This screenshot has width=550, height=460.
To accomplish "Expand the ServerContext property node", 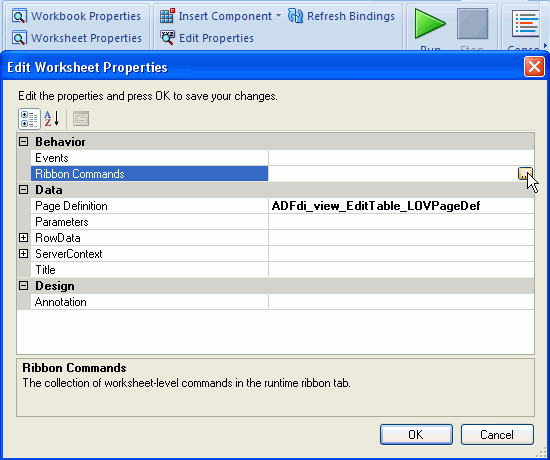I will [x=24, y=254].
